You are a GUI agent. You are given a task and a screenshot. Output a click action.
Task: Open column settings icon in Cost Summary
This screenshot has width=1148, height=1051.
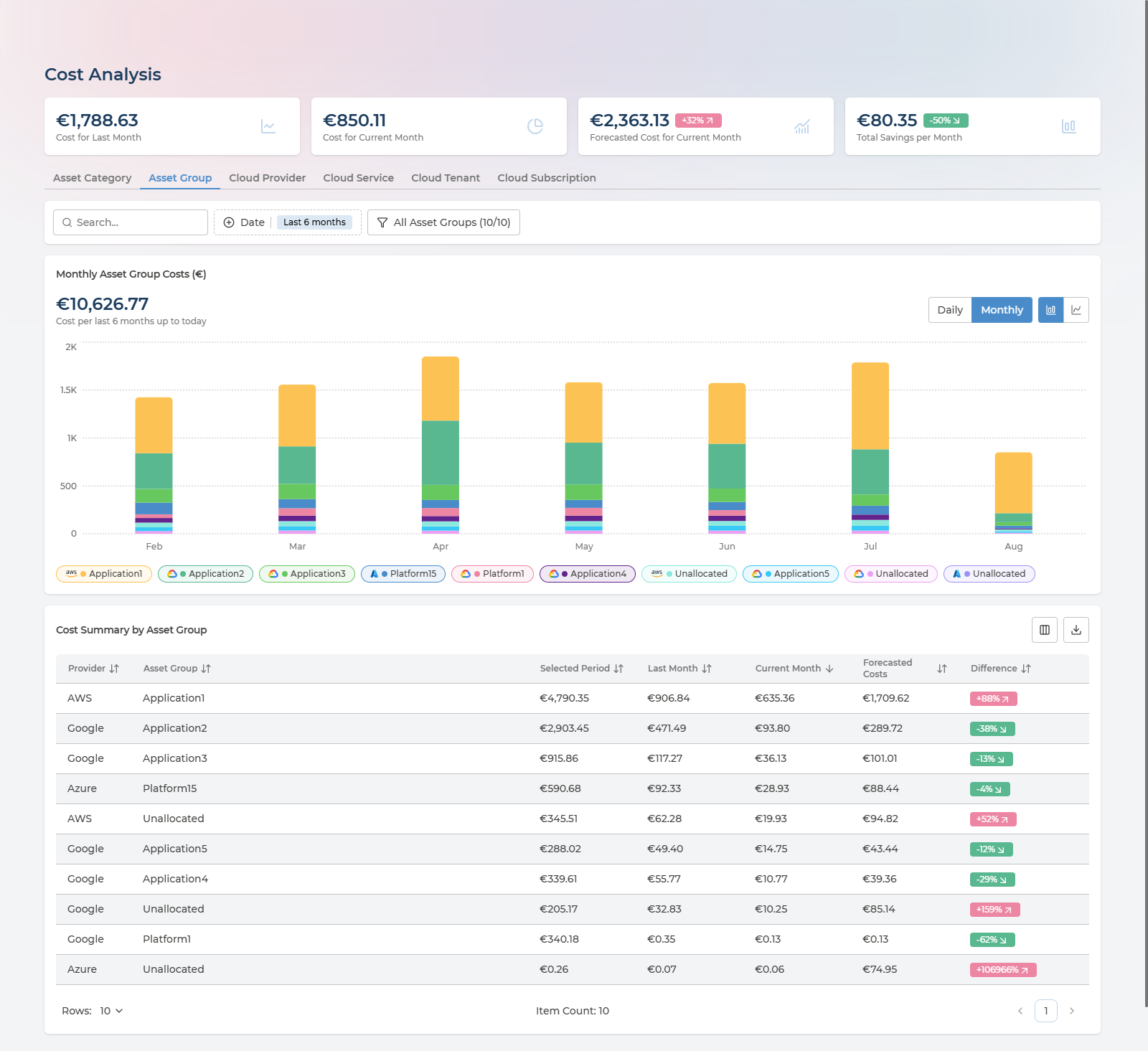coord(1045,630)
